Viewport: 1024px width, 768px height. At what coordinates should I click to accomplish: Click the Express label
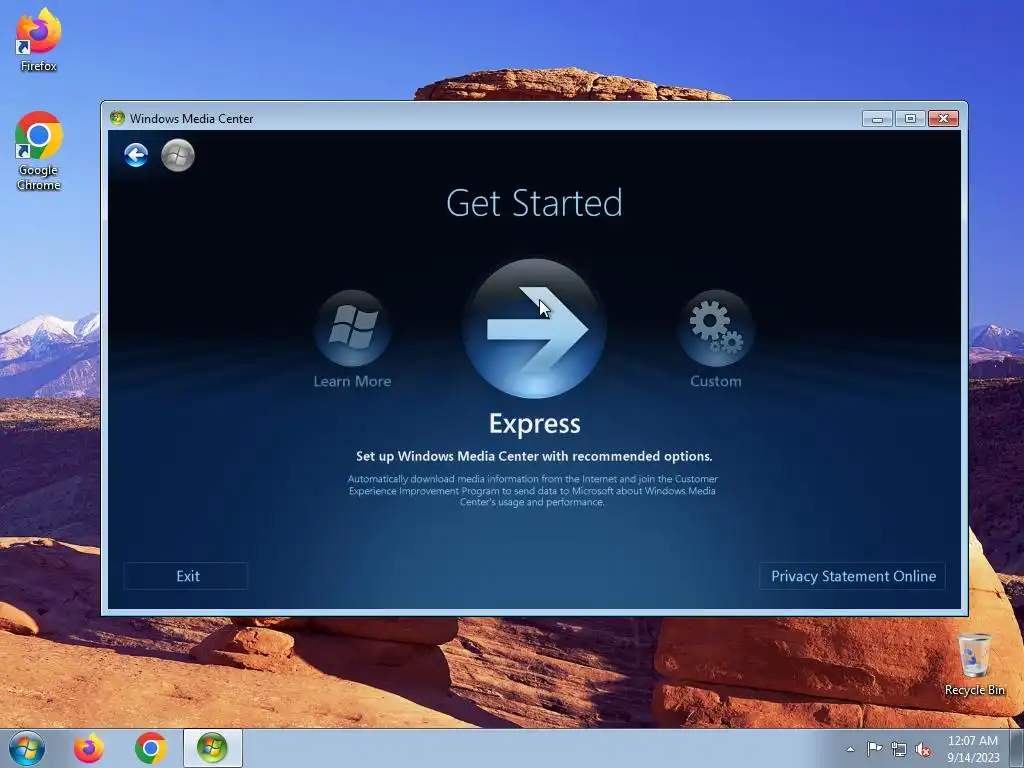click(x=534, y=423)
